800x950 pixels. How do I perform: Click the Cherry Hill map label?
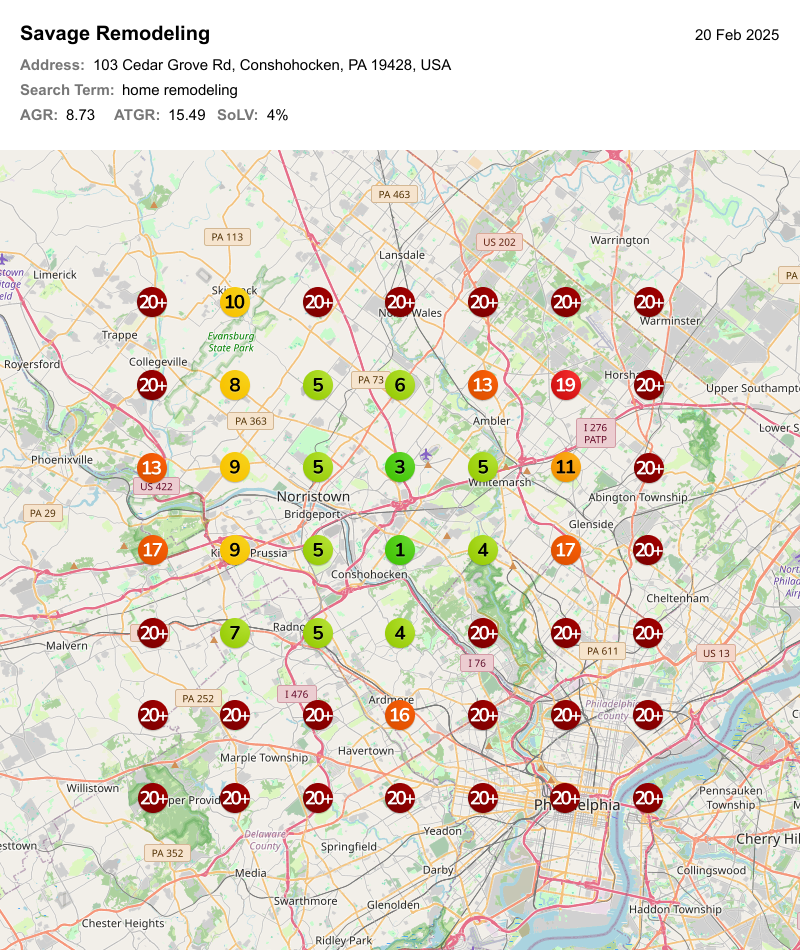click(767, 839)
